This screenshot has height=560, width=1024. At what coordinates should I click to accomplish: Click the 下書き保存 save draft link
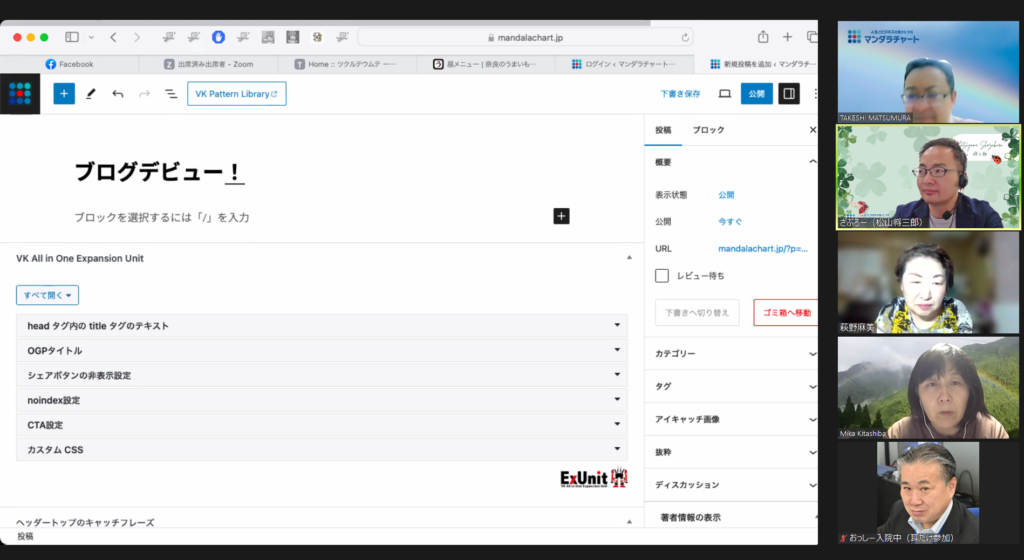point(680,94)
